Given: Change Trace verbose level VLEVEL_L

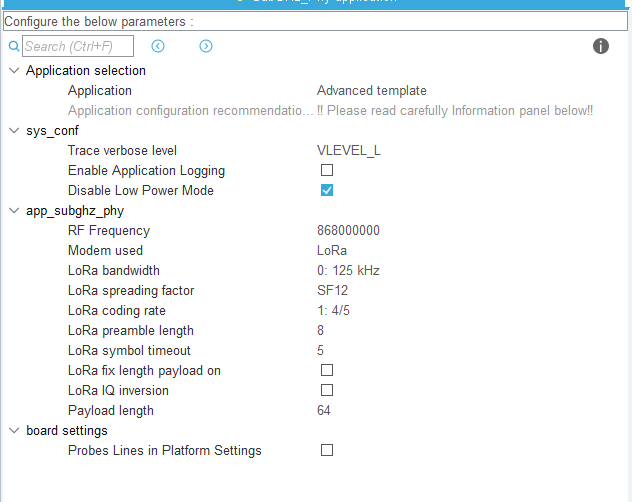Looking at the screenshot, I should 349,150.
